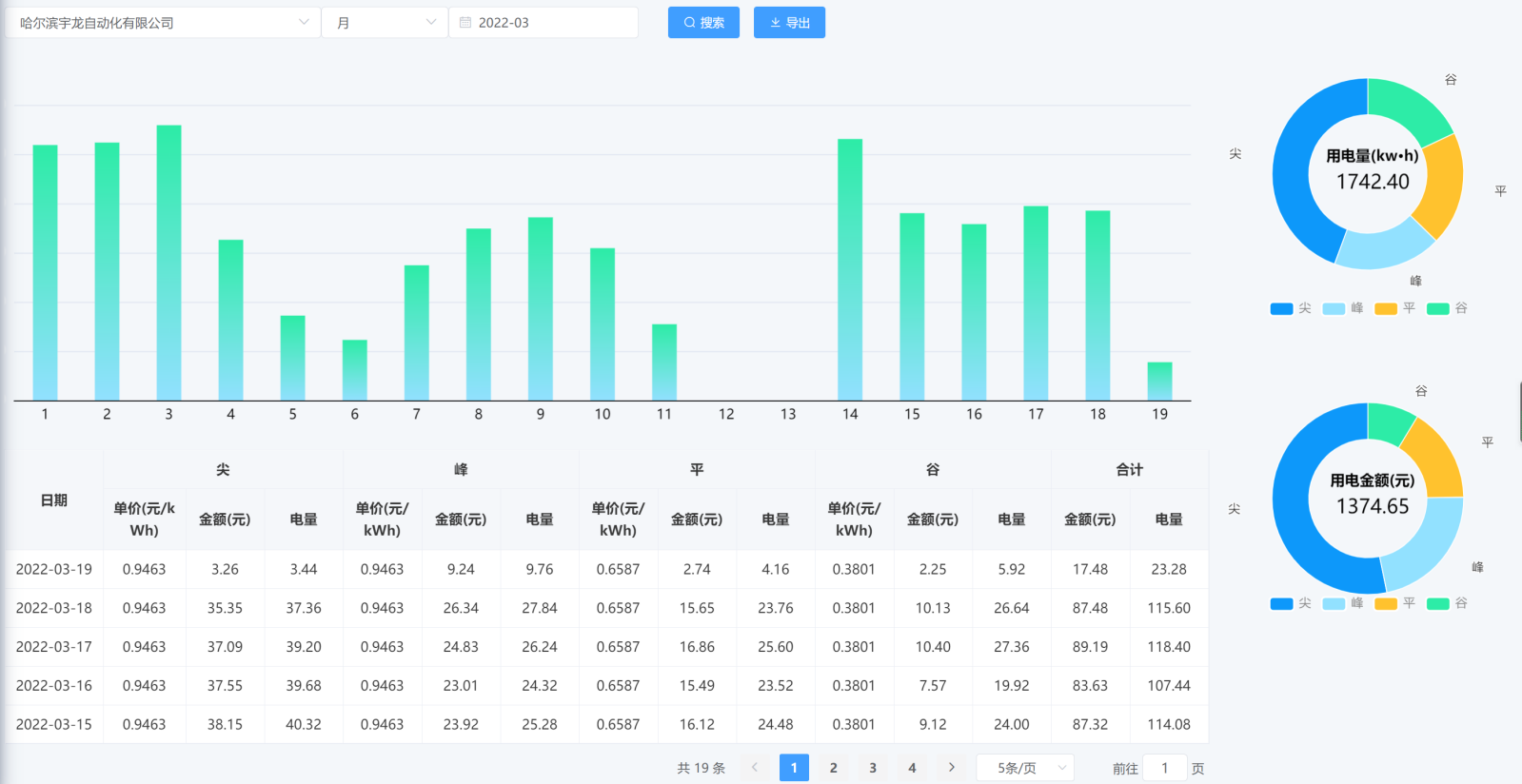Open the 月 period type dropdown

pos(385,22)
